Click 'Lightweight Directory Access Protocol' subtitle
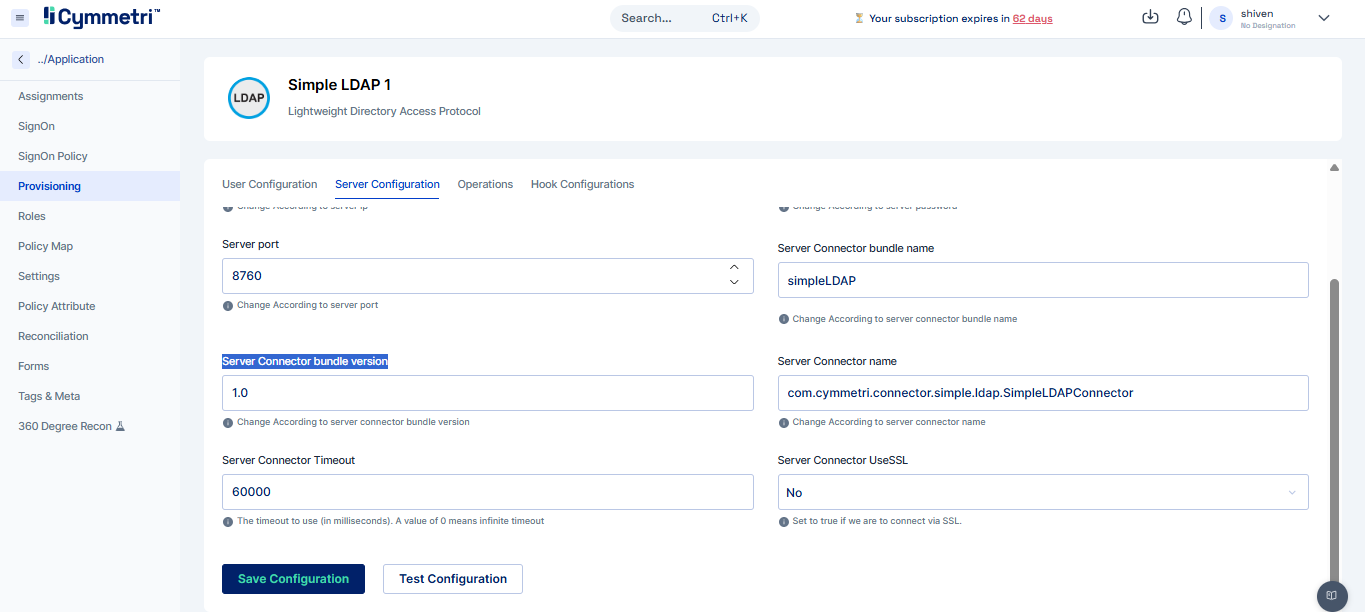This screenshot has height=612, width=1365. (384, 111)
